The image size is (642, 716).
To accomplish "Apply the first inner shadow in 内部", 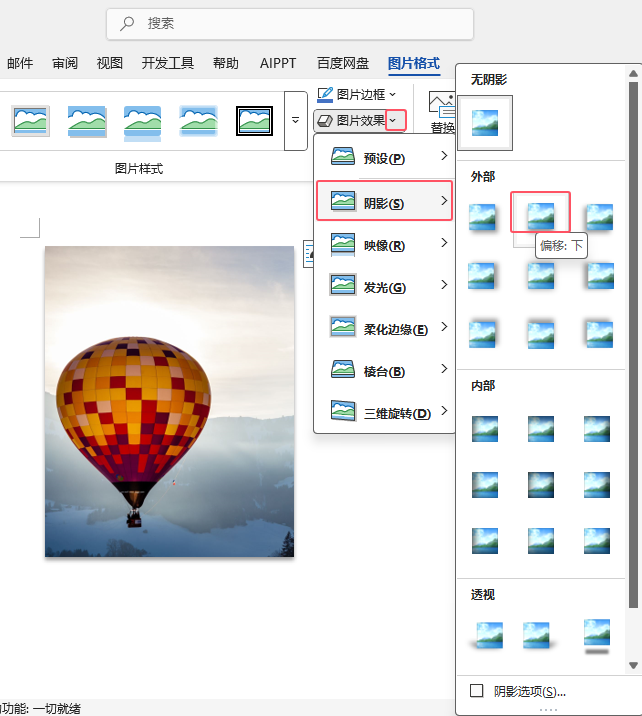I will pyautogui.click(x=485, y=429).
